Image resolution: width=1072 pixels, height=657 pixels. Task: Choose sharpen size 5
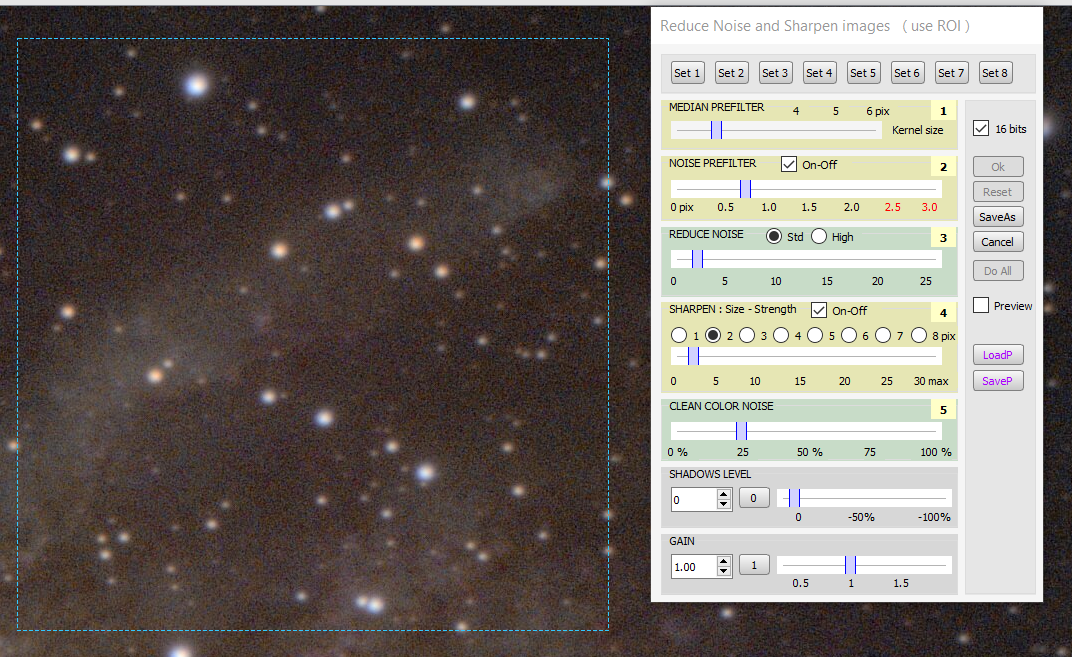pyautogui.click(x=815, y=335)
